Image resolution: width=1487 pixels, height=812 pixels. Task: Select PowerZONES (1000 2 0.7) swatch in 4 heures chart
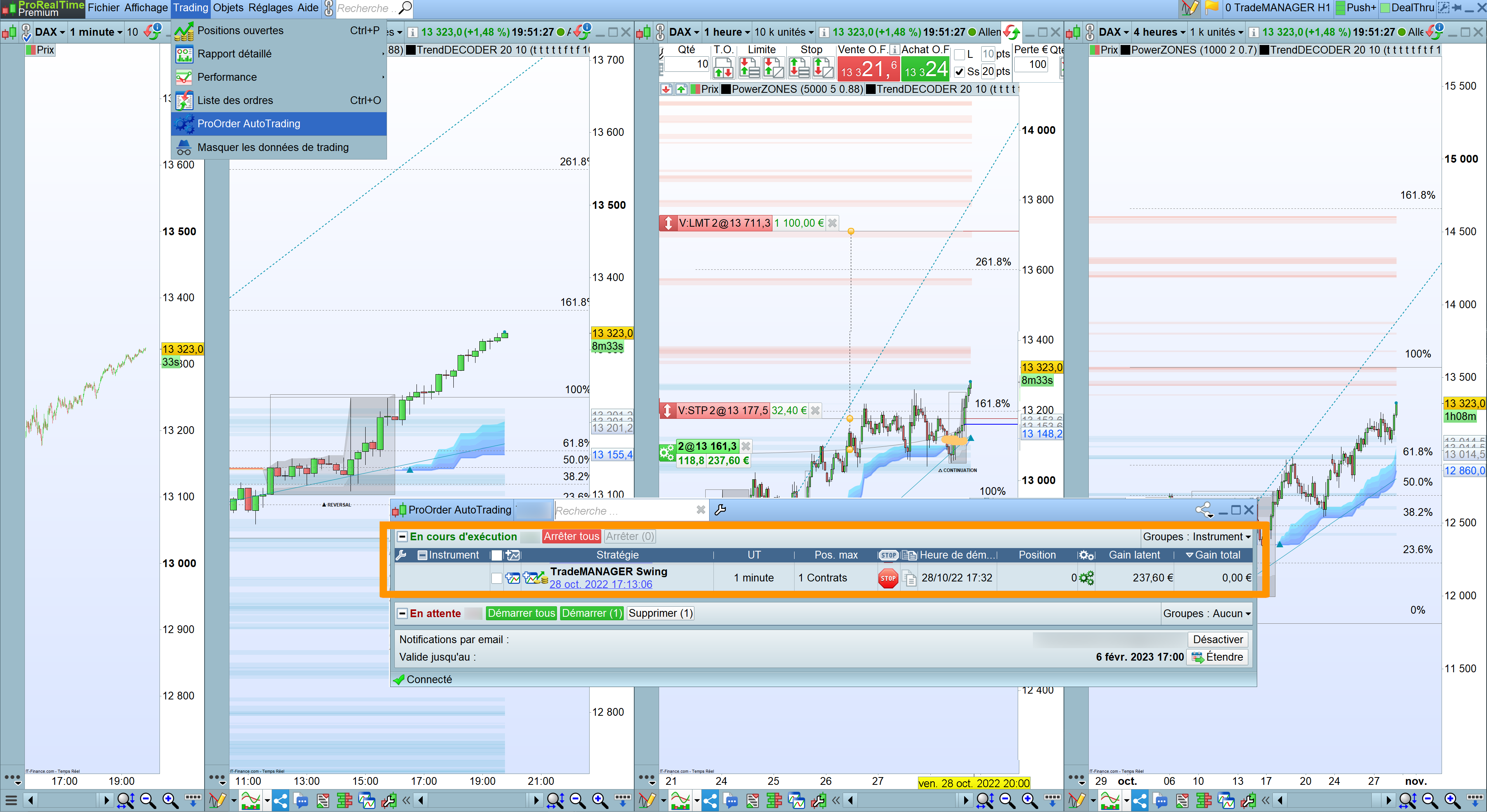point(1124,50)
